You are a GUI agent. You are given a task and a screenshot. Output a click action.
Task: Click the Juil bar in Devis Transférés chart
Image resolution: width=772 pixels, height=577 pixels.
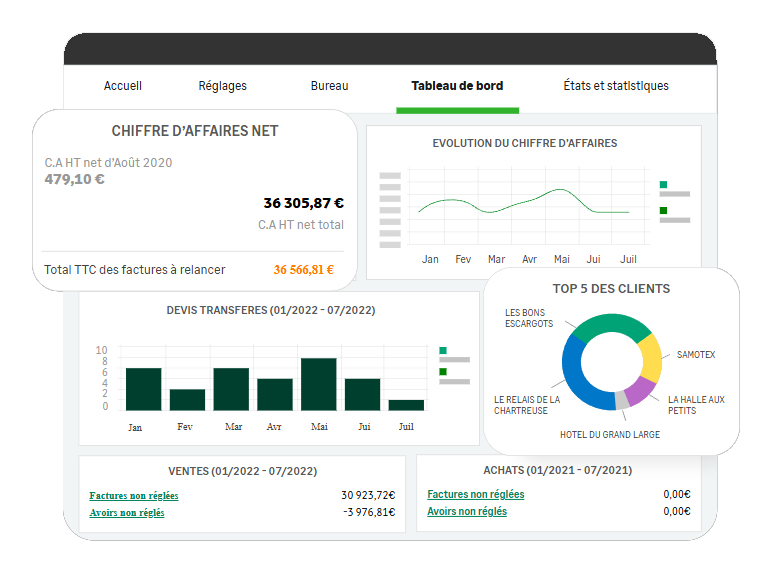(x=406, y=405)
